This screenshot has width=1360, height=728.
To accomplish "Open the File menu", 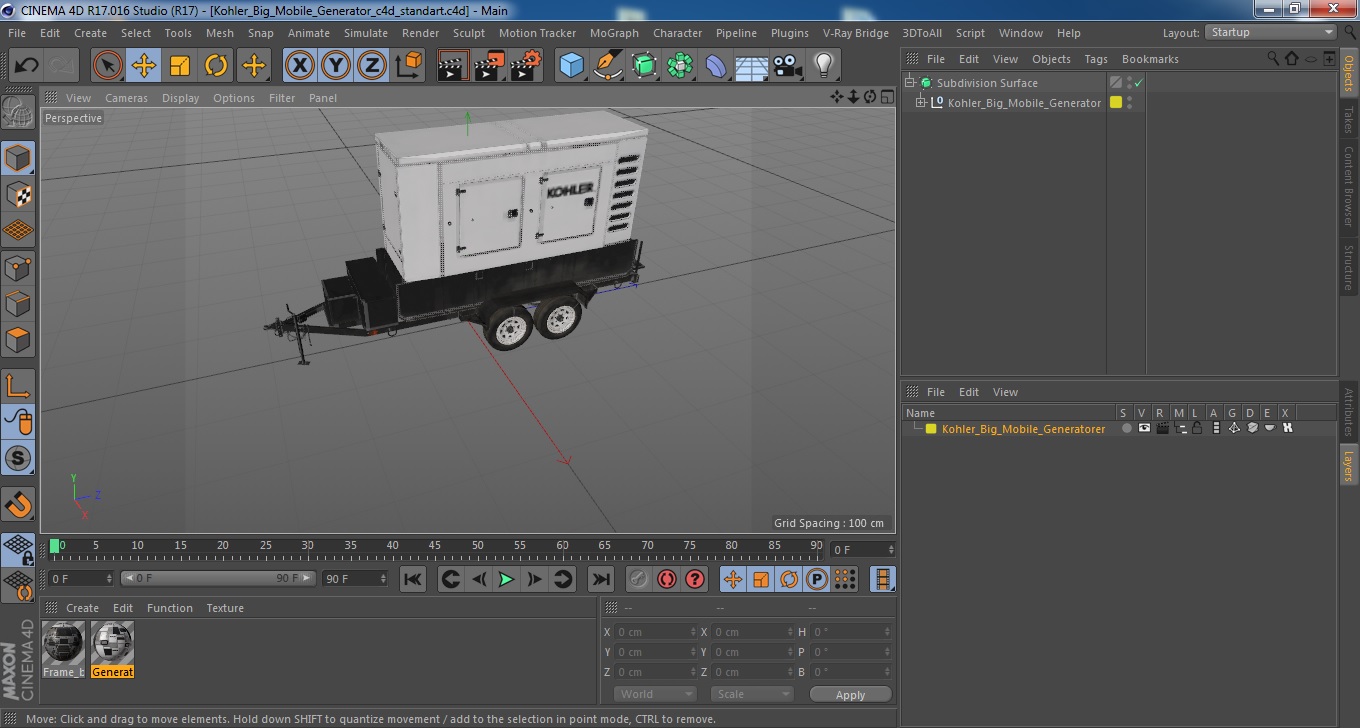I will click(x=17, y=33).
